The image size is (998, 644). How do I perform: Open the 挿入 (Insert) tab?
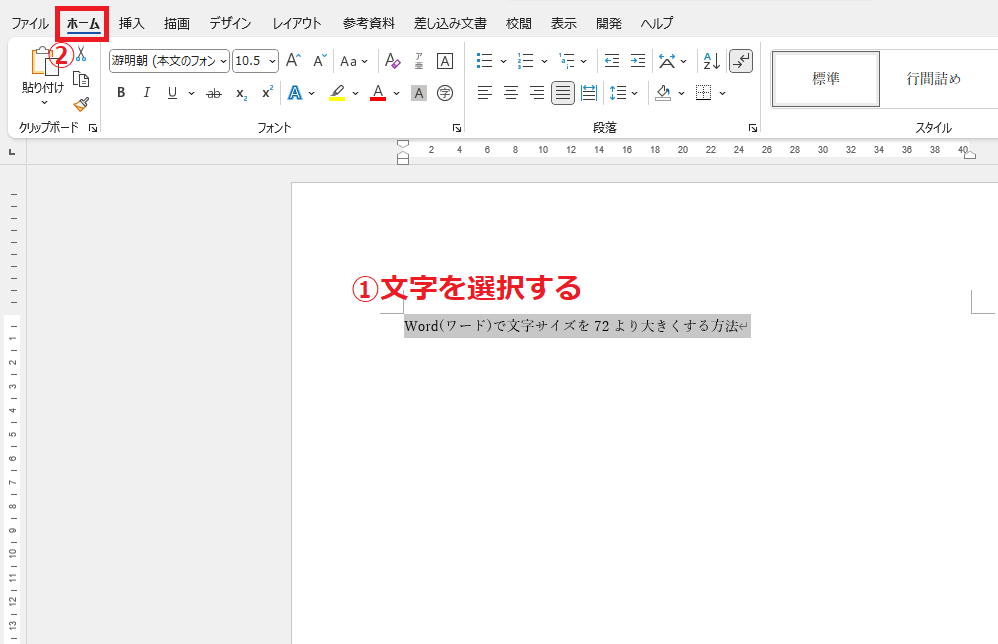(x=131, y=23)
